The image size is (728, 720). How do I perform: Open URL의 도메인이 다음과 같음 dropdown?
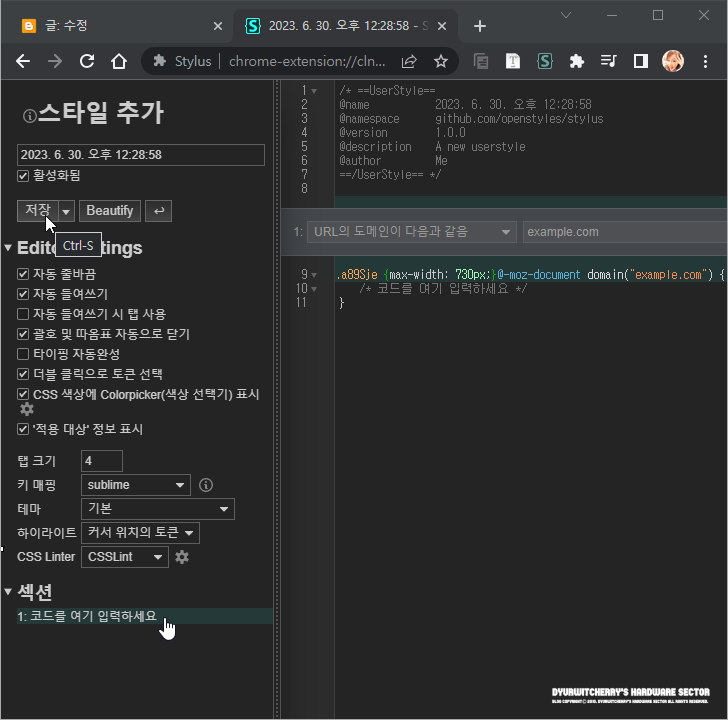coord(412,232)
